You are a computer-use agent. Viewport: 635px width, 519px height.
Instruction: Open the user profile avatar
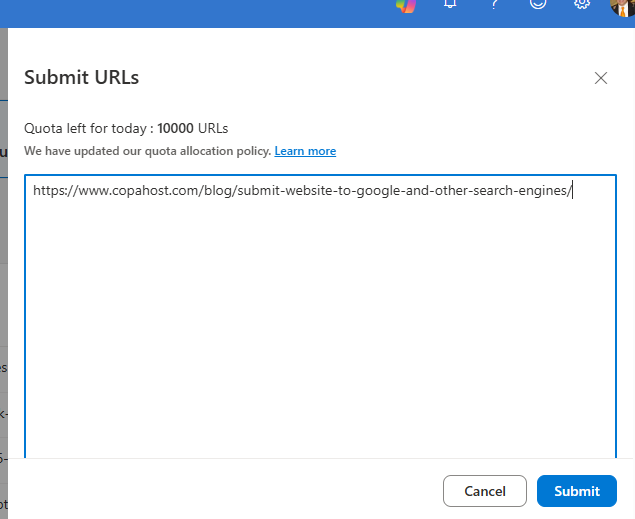point(622,6)
